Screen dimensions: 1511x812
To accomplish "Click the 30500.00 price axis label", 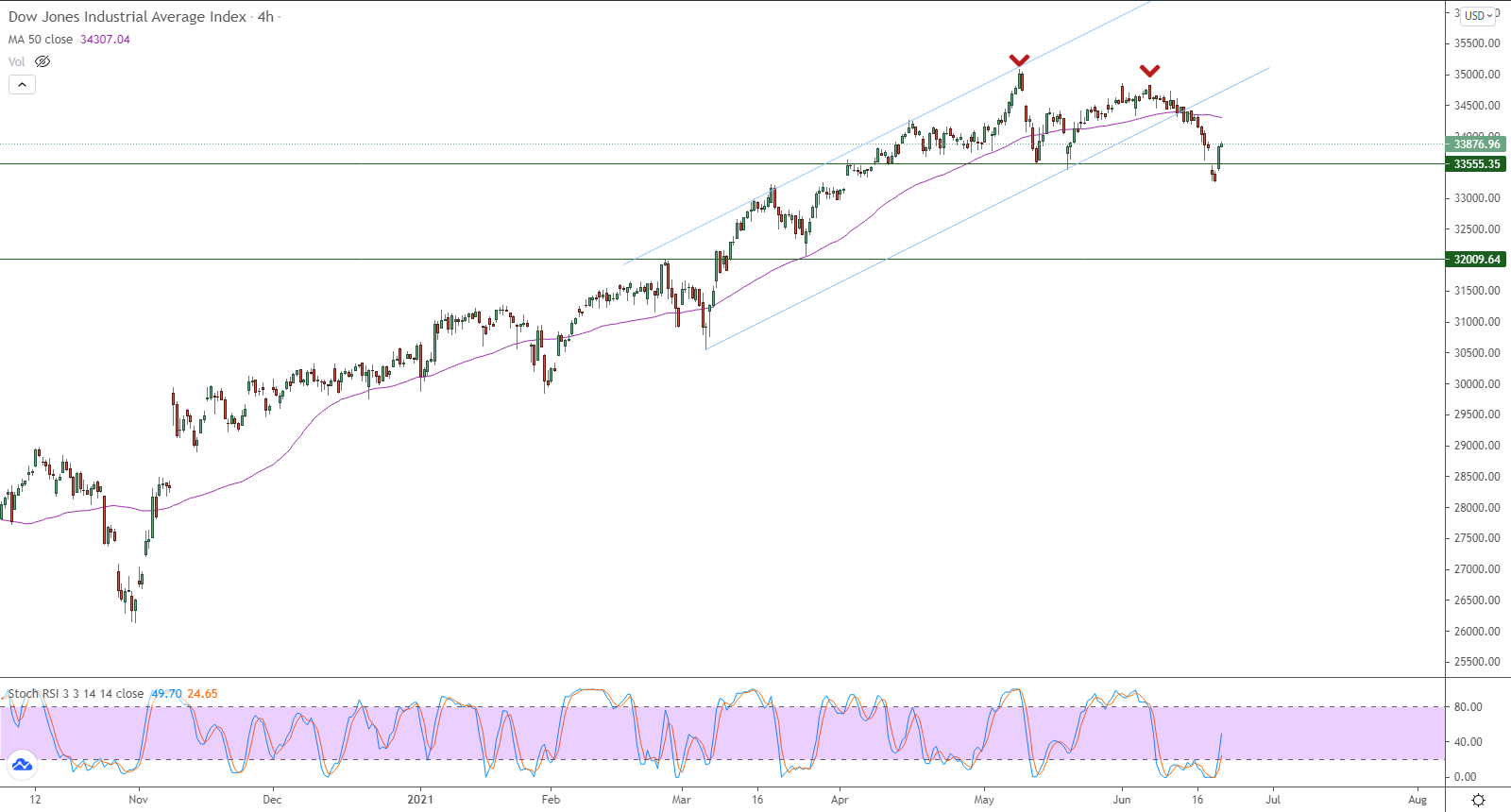I will (1477, 353).
